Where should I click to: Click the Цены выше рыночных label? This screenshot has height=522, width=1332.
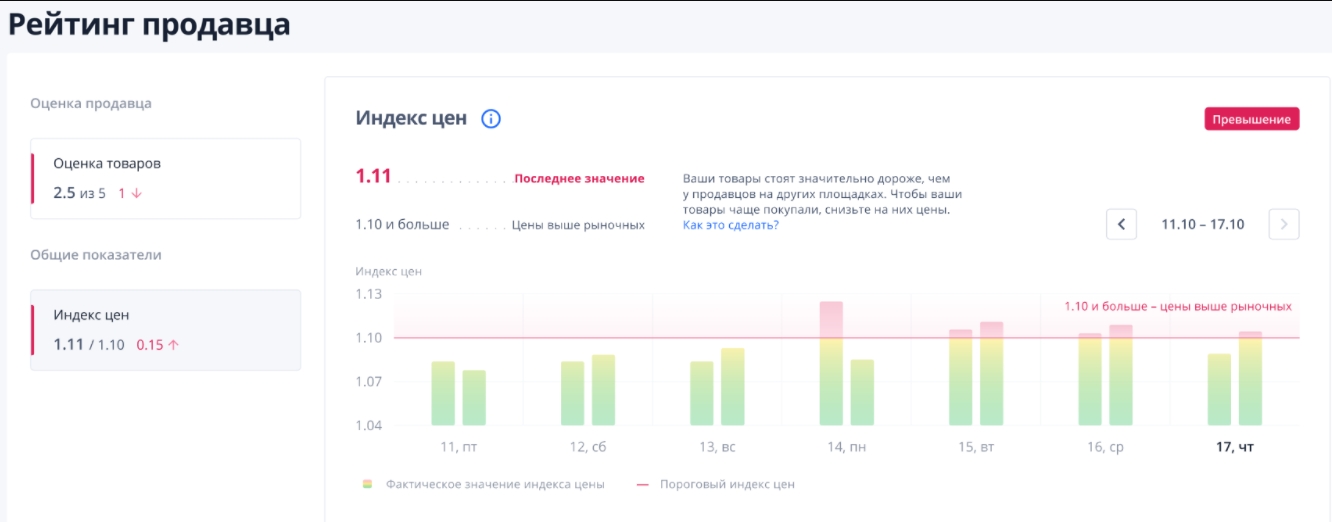pos(578,225)
